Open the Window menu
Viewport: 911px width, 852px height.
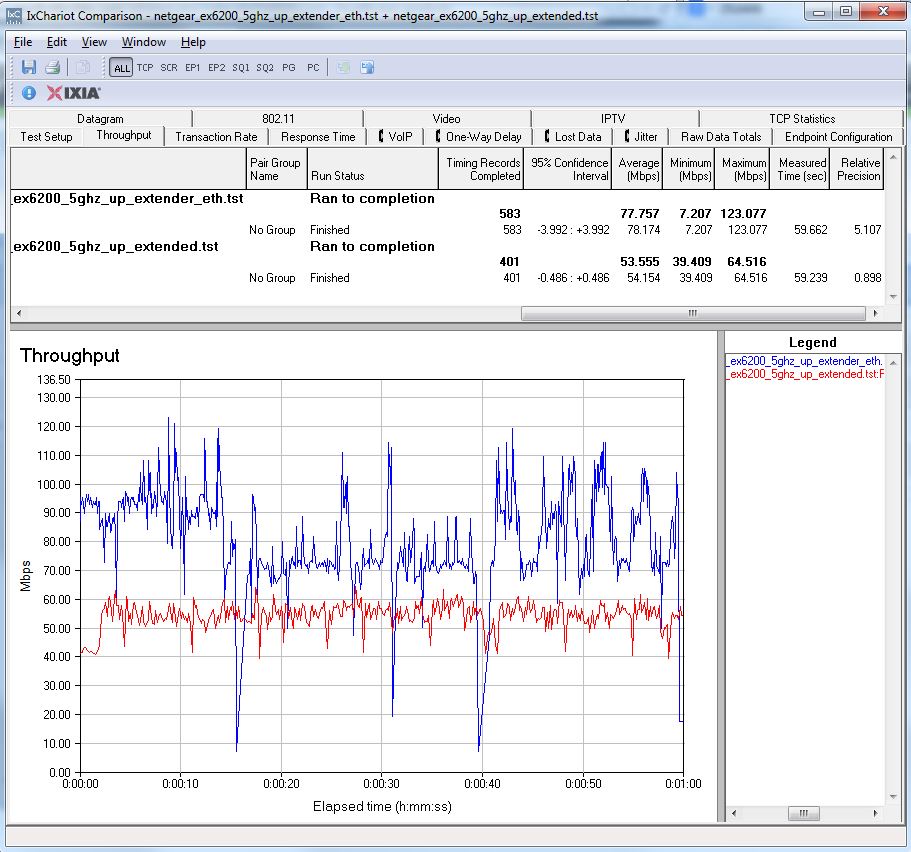(144, 42)
